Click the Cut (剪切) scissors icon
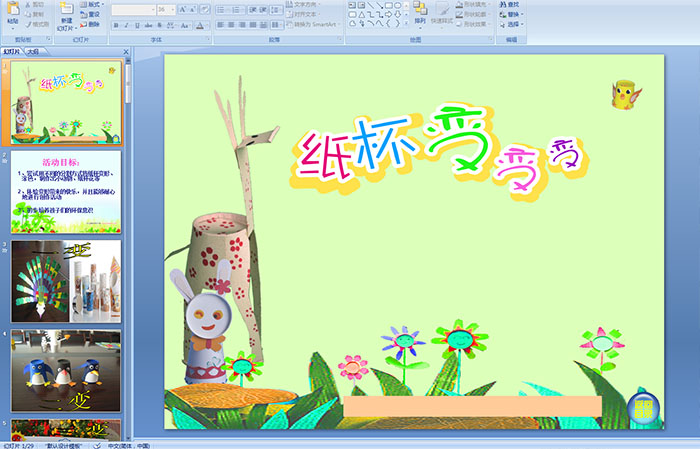The image size is (700, 449). point(28,5)
